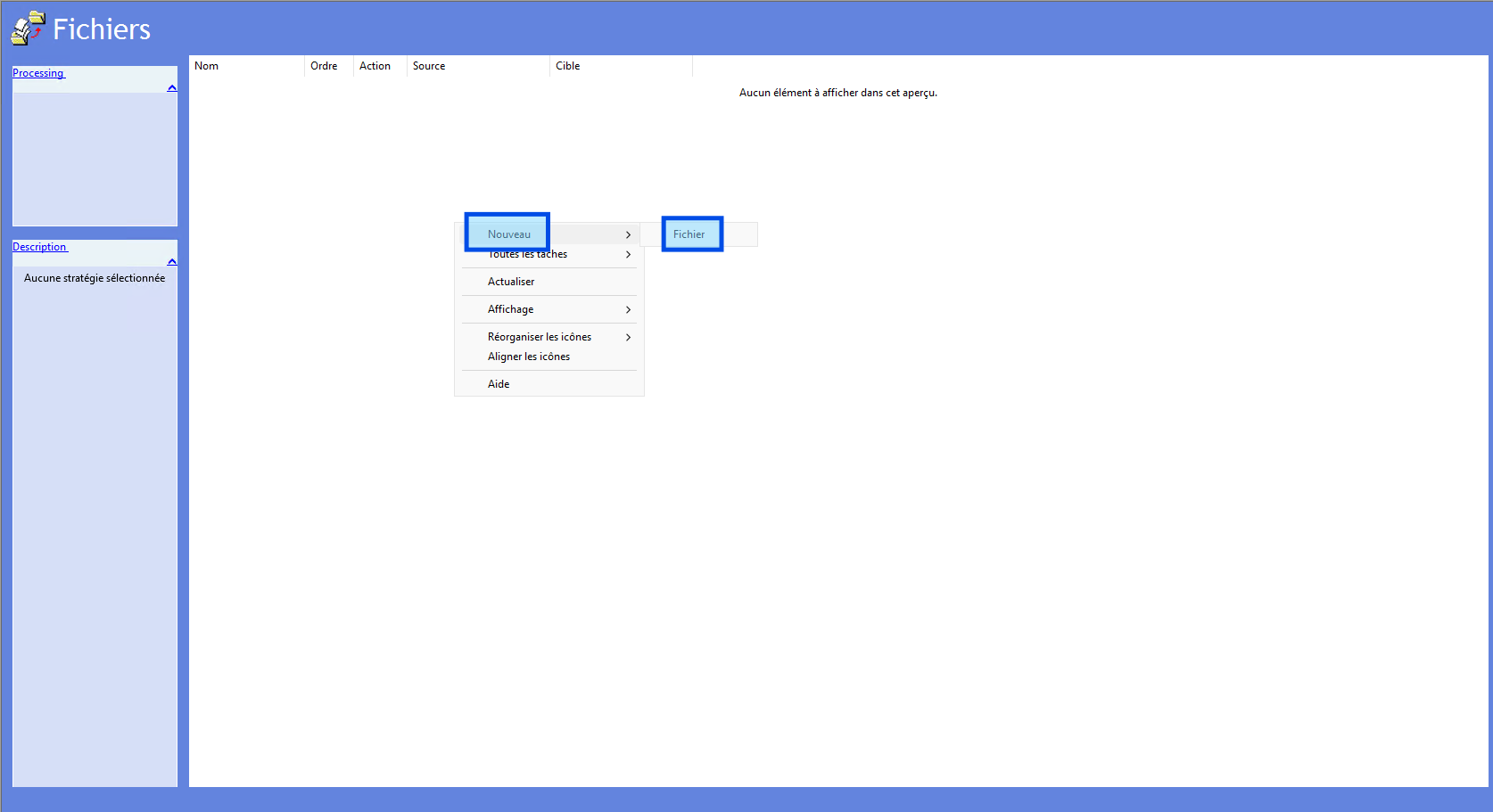This screenshot has height=812, width=1493.
Task: Click 'Aucune stratégie sélectionnée' text
Action: tap(95, 278)
